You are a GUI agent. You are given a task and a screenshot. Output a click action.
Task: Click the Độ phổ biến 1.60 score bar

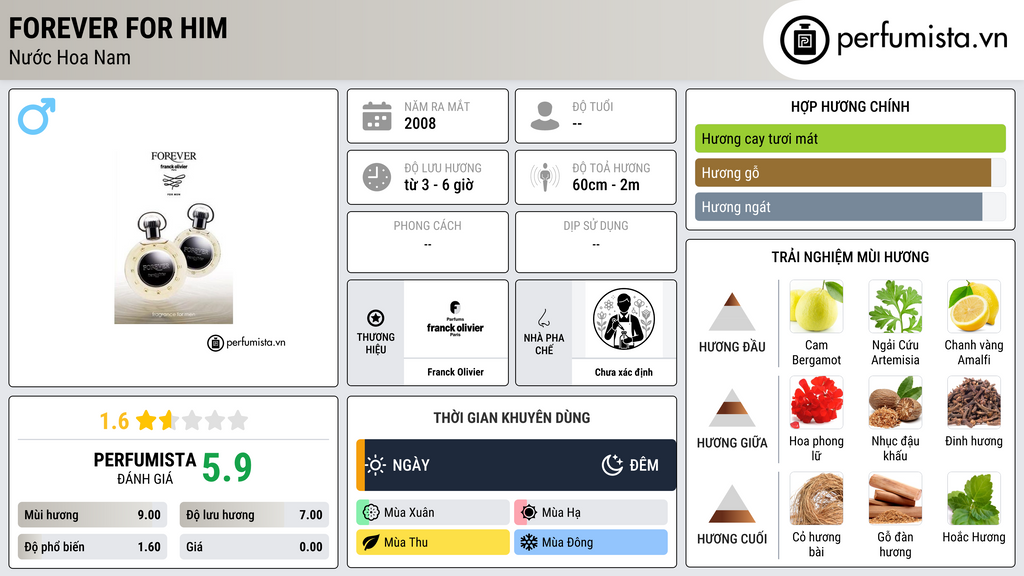(93, 547)
